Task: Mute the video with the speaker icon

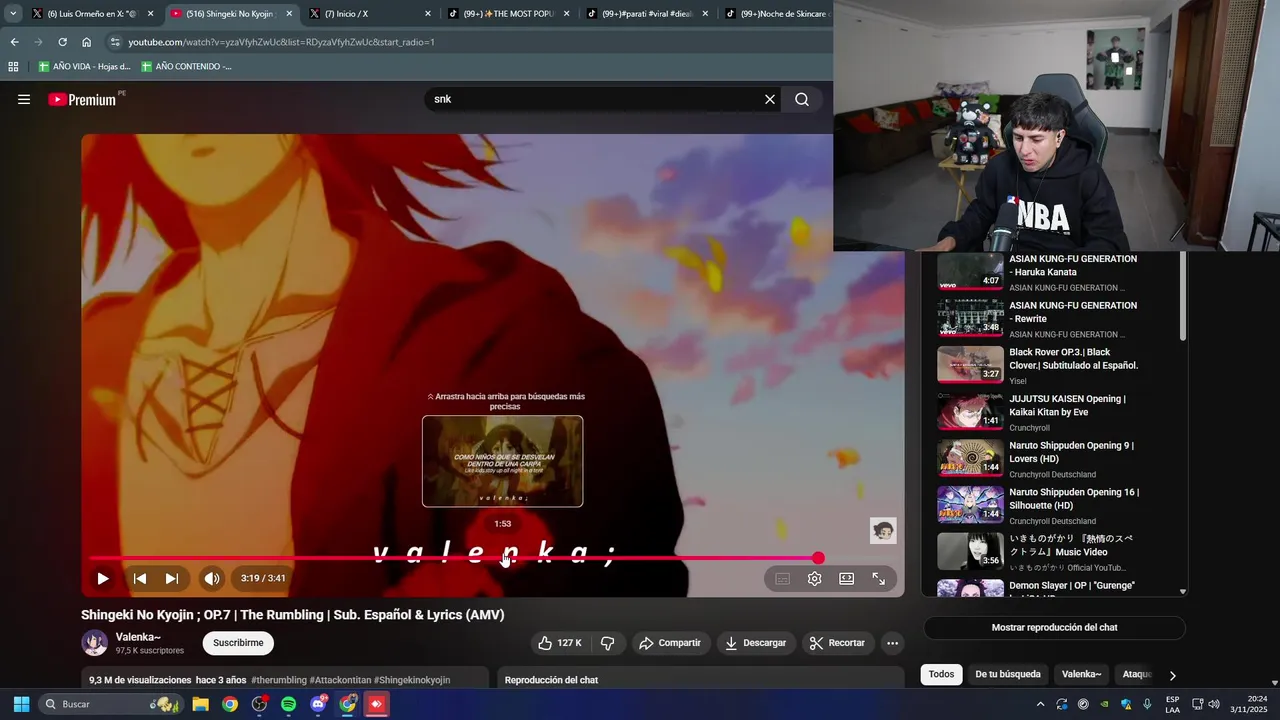Action: coord(212,578)
